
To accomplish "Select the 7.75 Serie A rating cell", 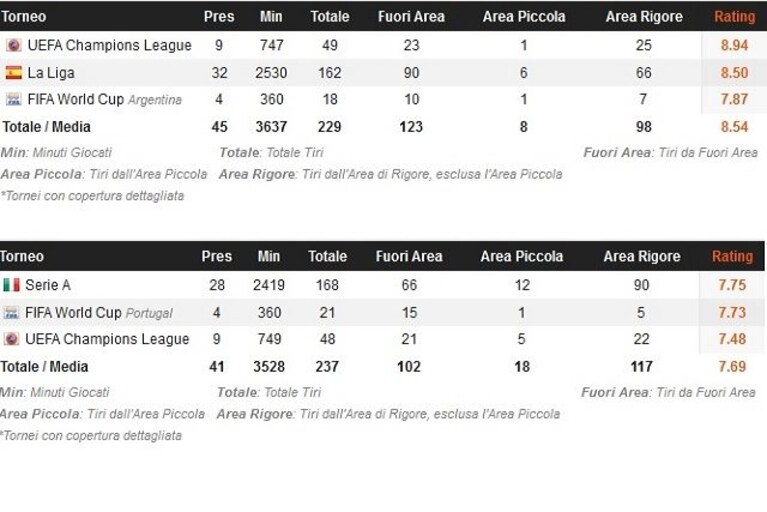I will (732, 285).
